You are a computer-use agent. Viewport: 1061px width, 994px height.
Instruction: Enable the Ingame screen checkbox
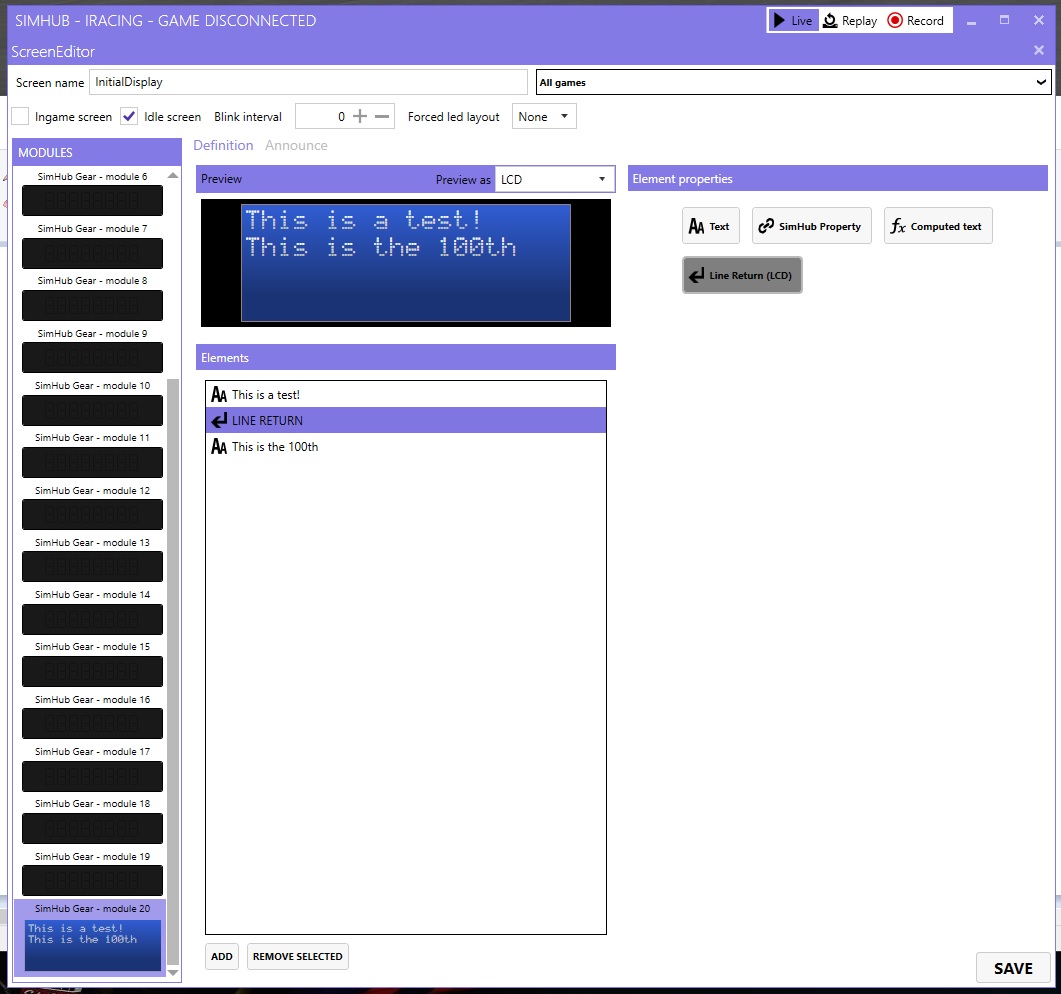click(20, 116)
